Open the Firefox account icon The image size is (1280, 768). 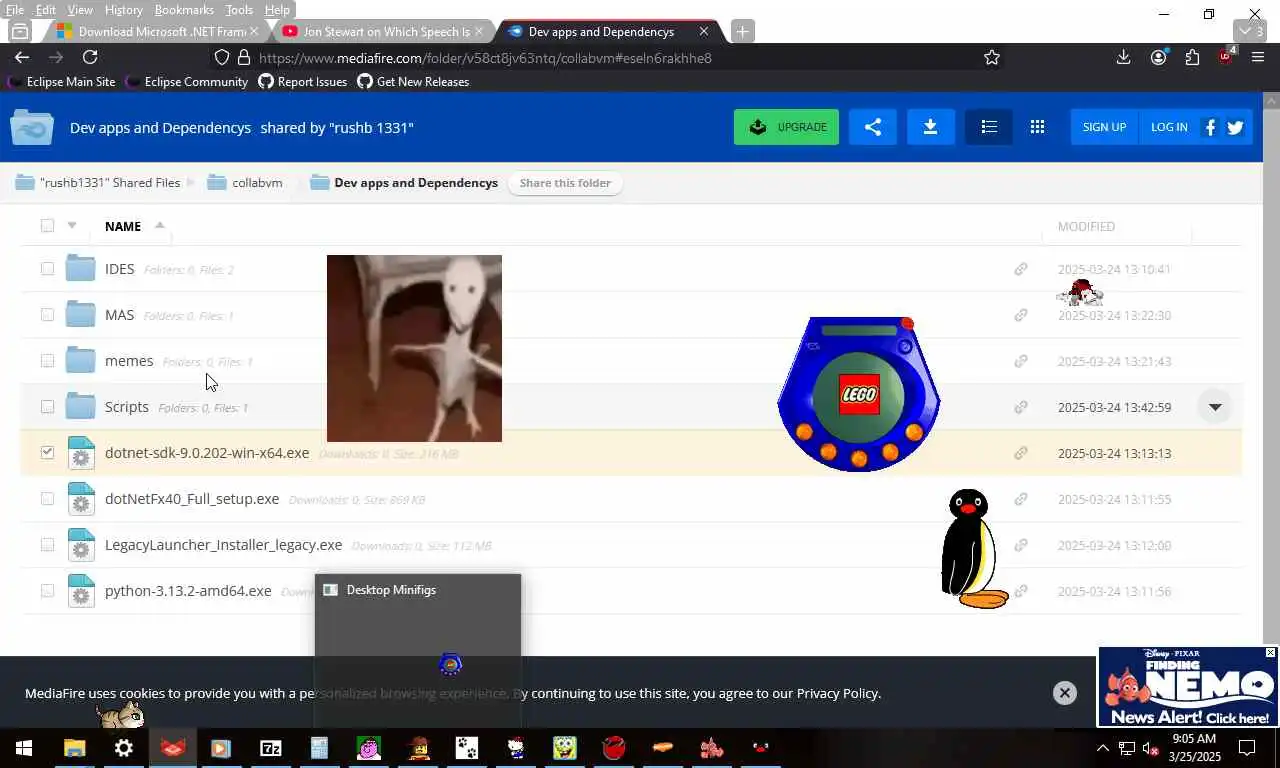click(1158, 58)
